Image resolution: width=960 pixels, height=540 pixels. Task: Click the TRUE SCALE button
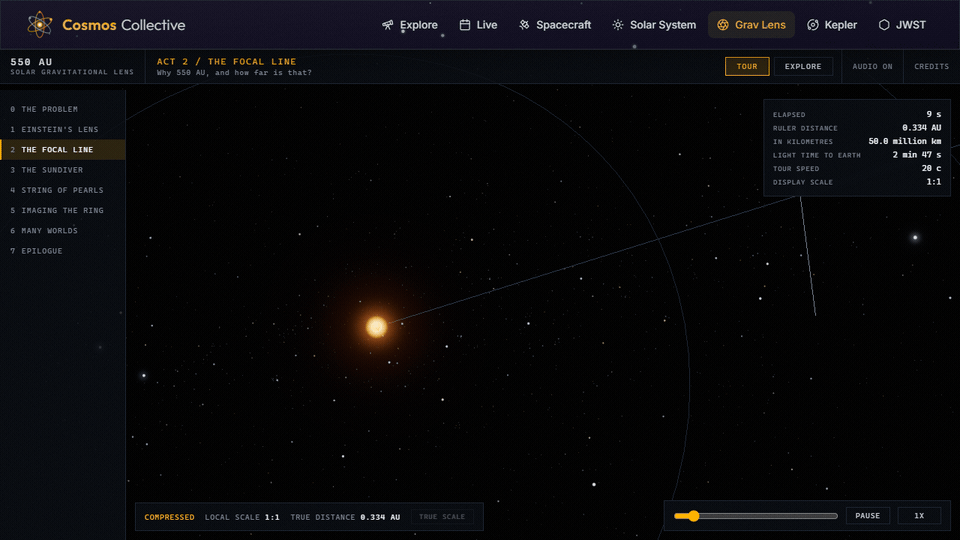(x=442, y=517)
